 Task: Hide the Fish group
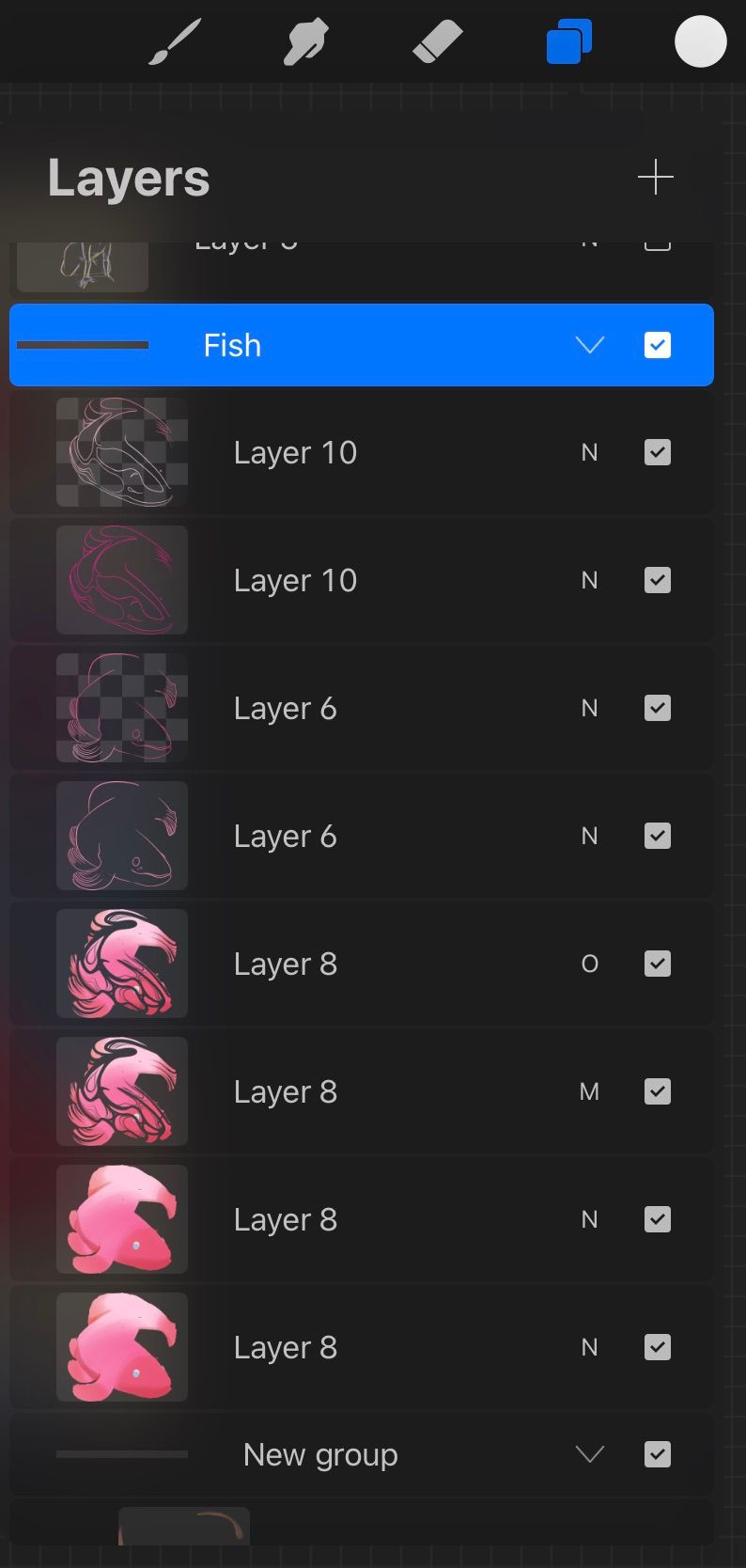tap(658, 345)
